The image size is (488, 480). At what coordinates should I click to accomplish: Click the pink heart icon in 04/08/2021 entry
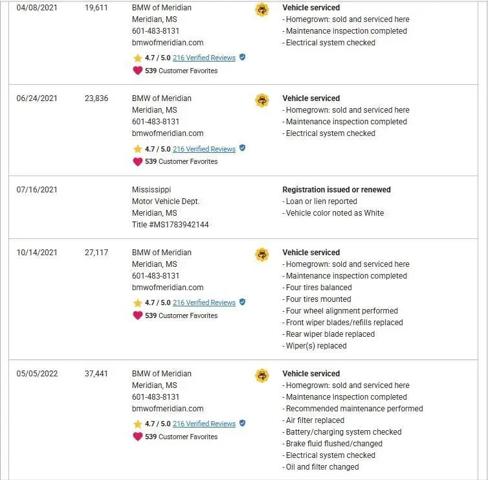coord(138,70)
